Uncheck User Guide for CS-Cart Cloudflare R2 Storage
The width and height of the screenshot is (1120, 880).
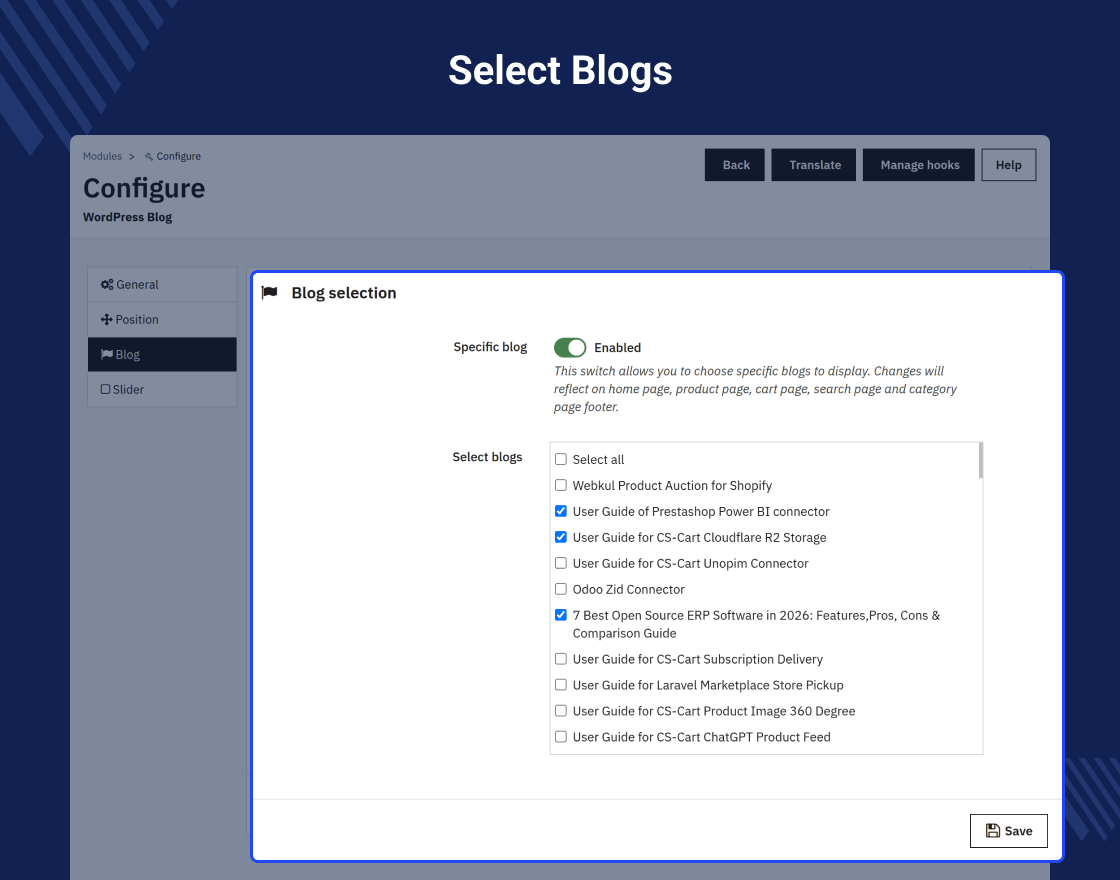click(561, 537)
